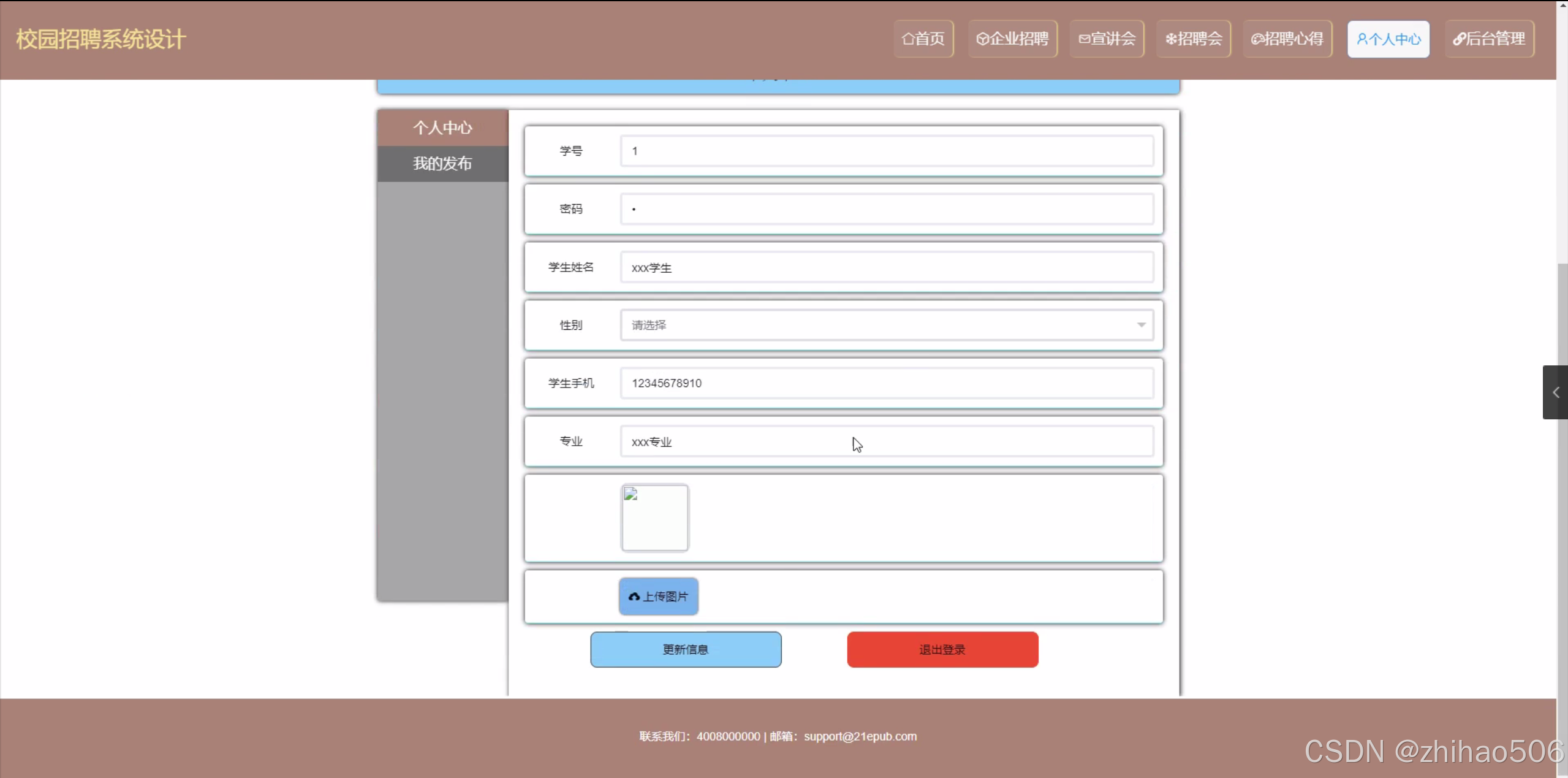Click the cube icon in 企业招聘
The height and width of the screenshot is (778, 1568).
click(x=983, y=39)
